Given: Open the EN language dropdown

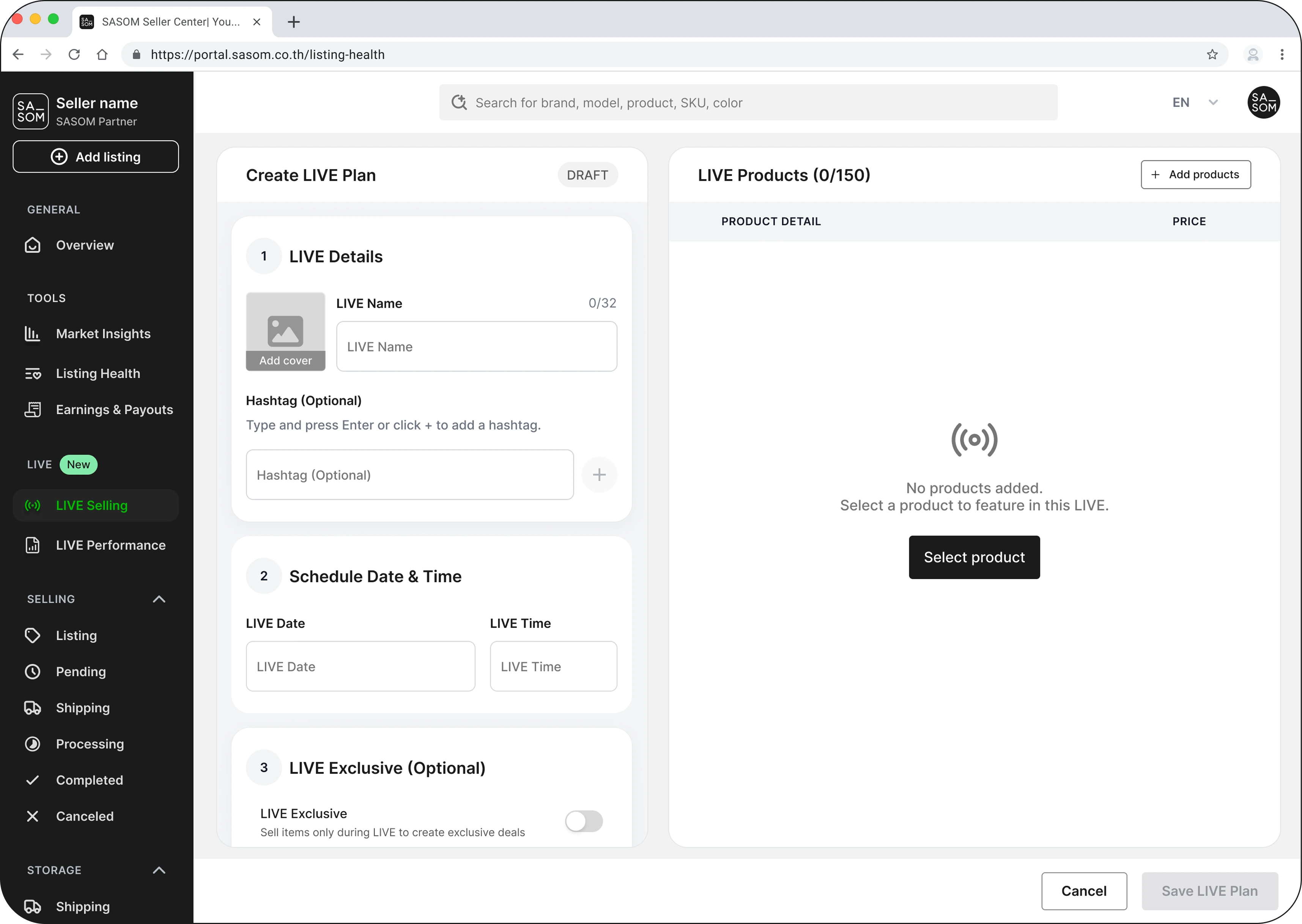Looking at the screenshot, I should click(x=1195, y=102).
